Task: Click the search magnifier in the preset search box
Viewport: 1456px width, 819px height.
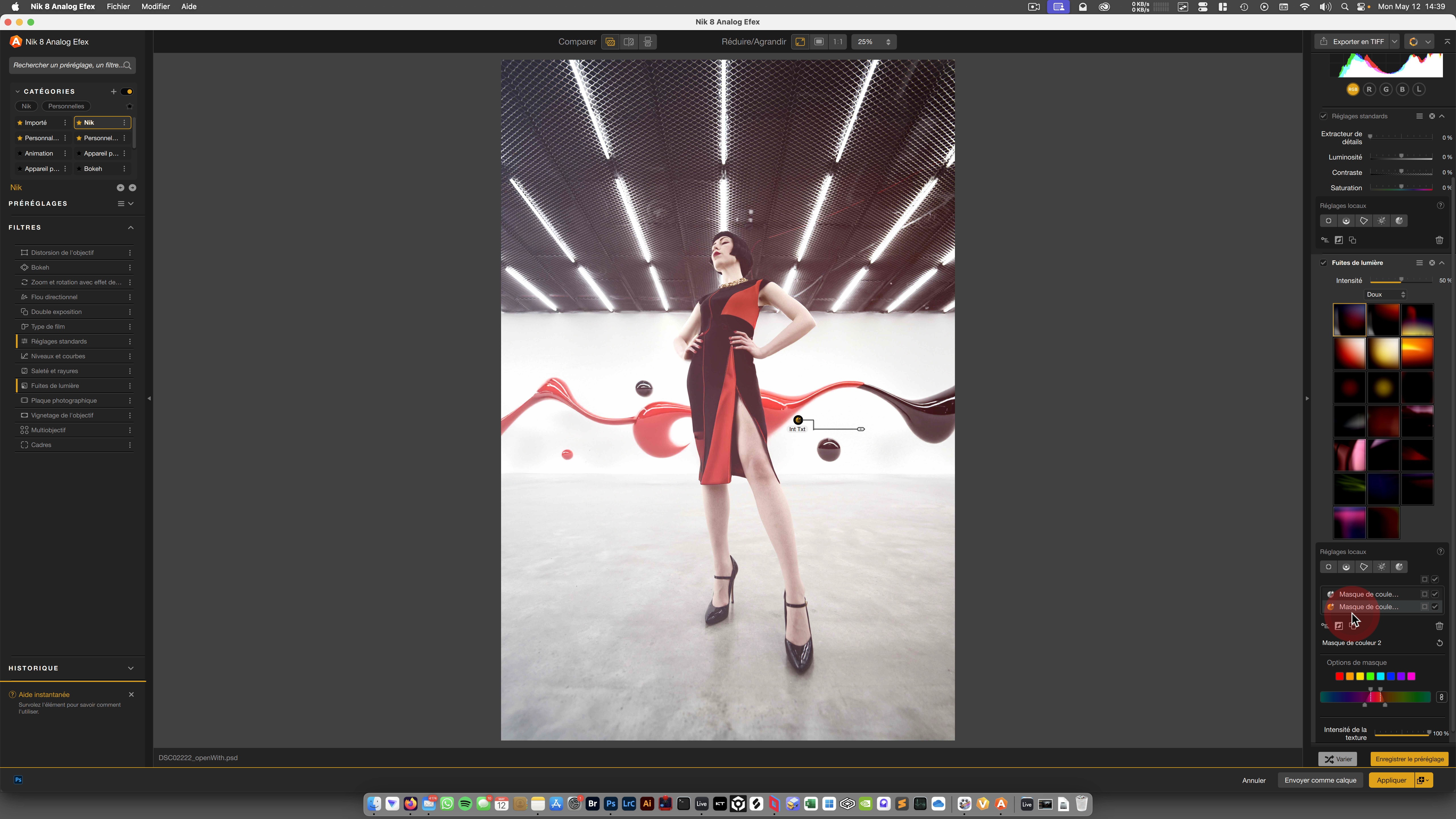Action: tap(128, 66)
